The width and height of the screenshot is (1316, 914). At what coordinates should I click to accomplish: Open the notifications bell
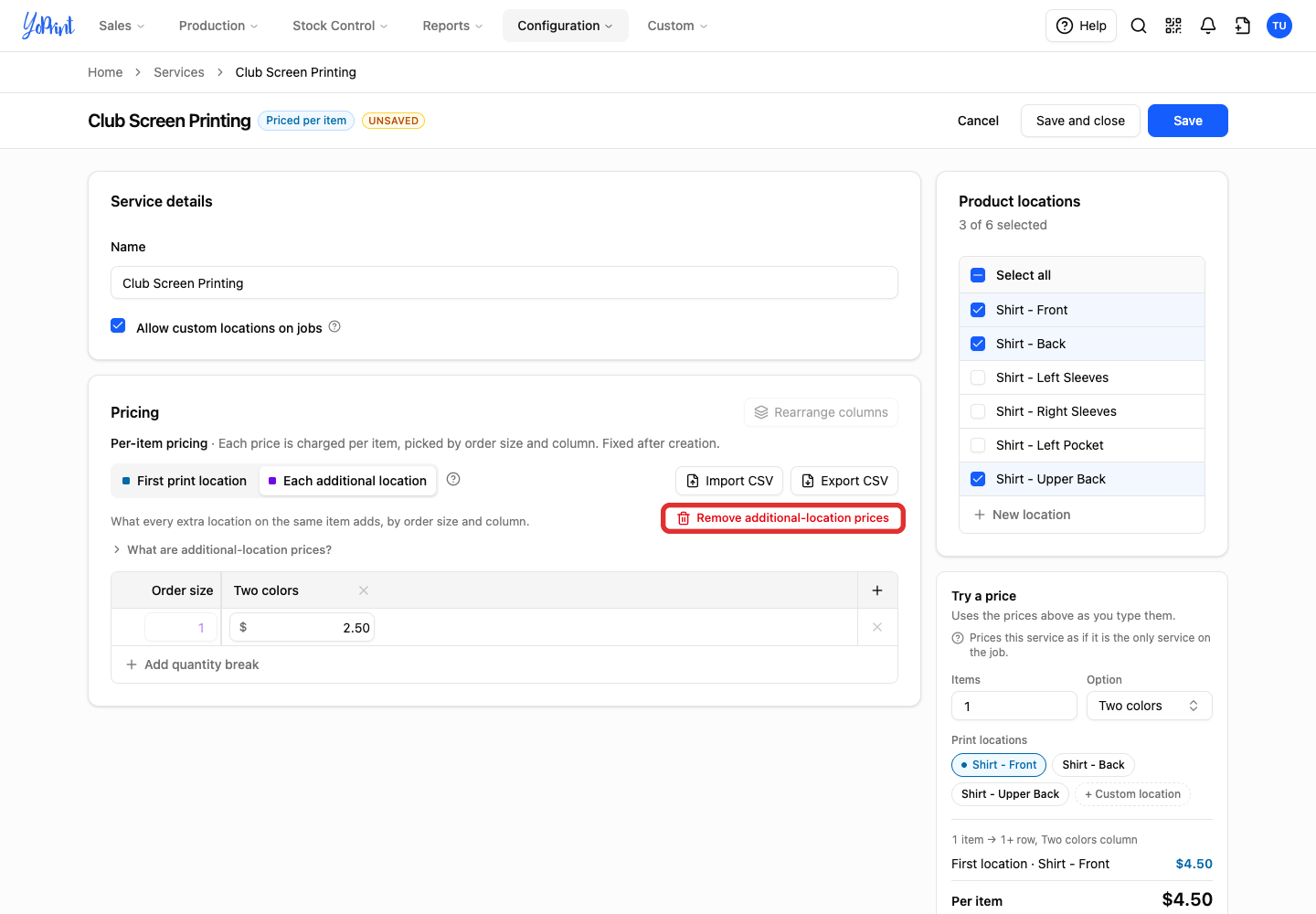1208,26
